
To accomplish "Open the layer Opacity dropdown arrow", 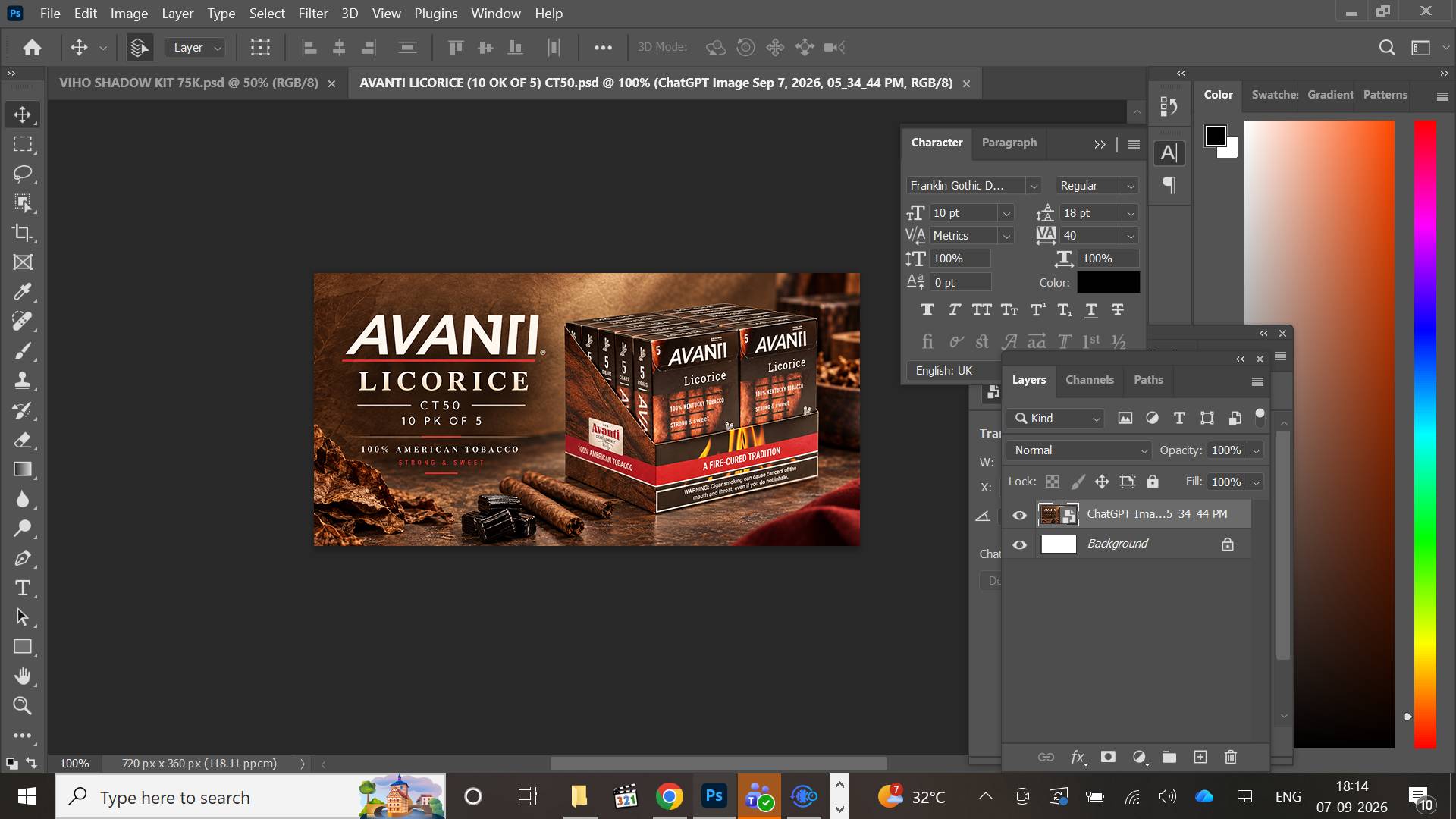I will (1256, 450).
